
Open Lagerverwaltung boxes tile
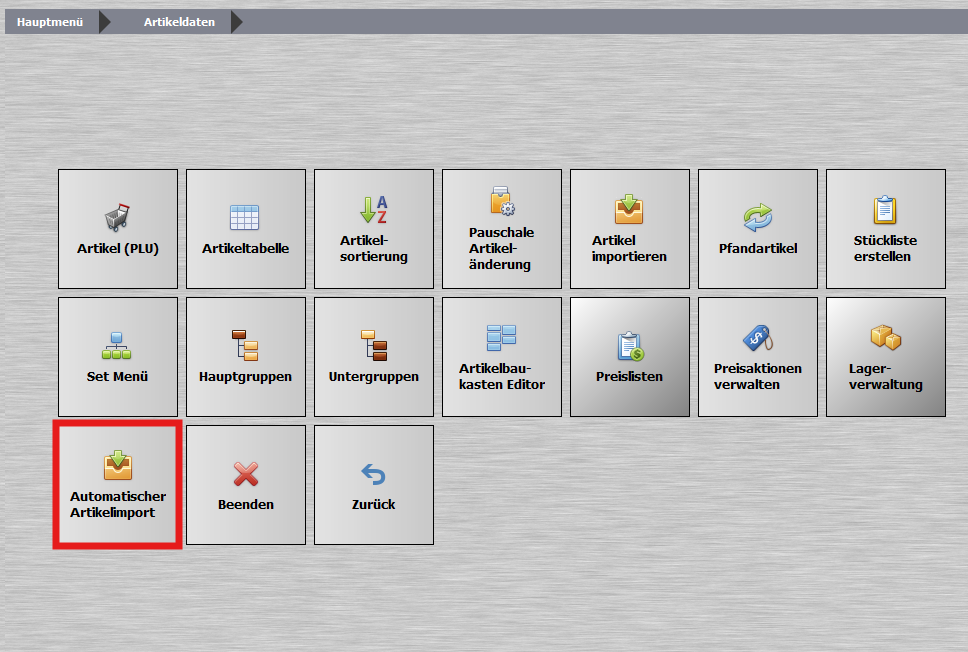tap(885, 356)
